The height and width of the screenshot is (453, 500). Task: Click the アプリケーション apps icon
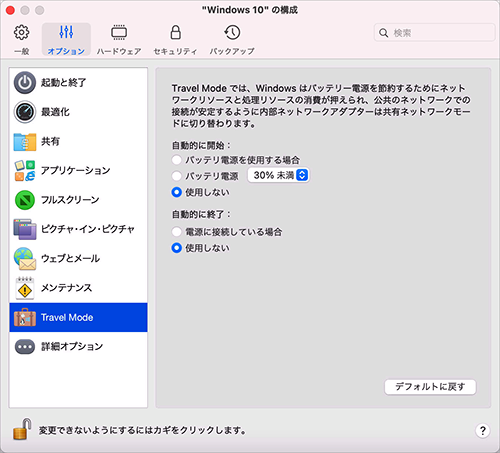[x=25, y=171]
